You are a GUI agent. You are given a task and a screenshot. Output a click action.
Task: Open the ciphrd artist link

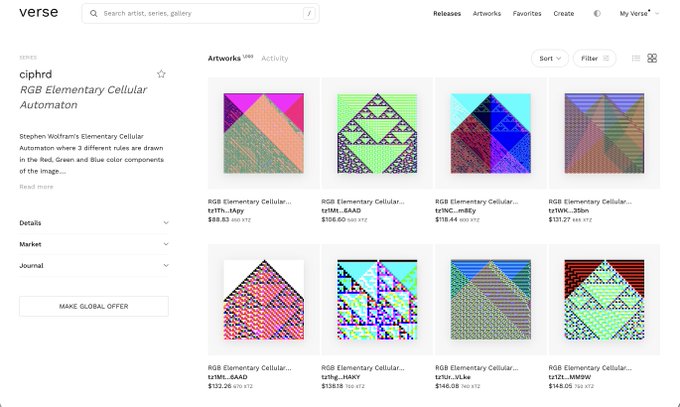pos(36,74)
